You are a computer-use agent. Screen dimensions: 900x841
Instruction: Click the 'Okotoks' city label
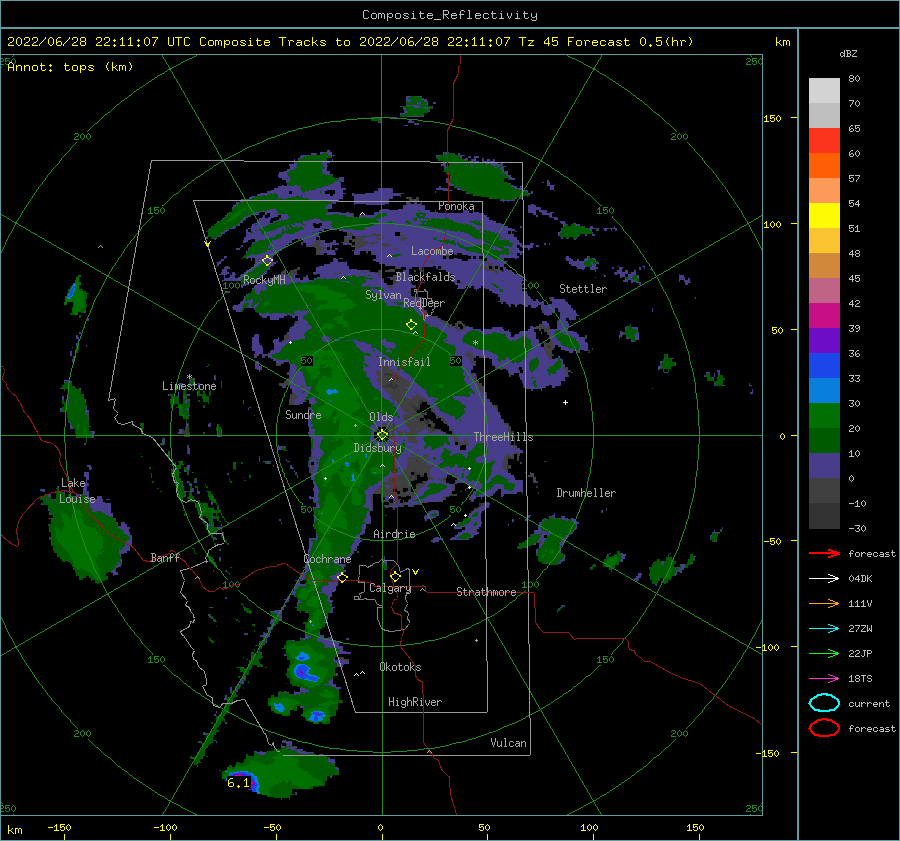pos(400,667)
